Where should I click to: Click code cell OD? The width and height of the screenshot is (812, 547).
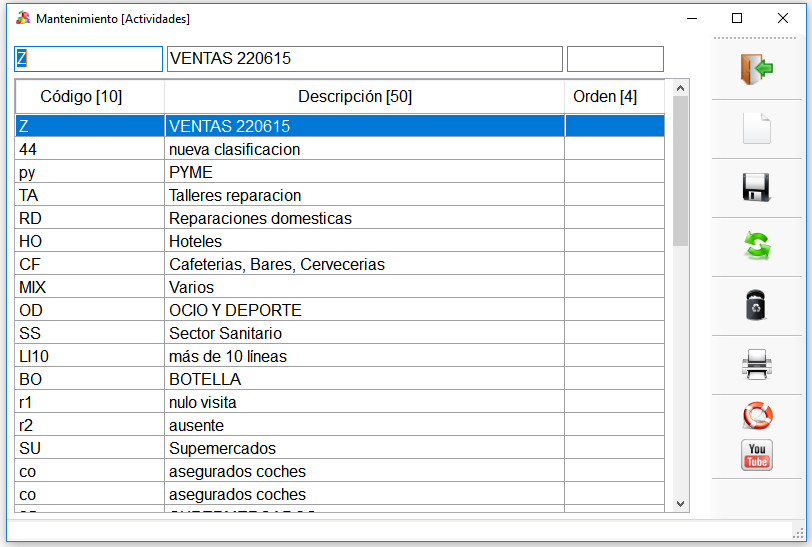(90, 310)
